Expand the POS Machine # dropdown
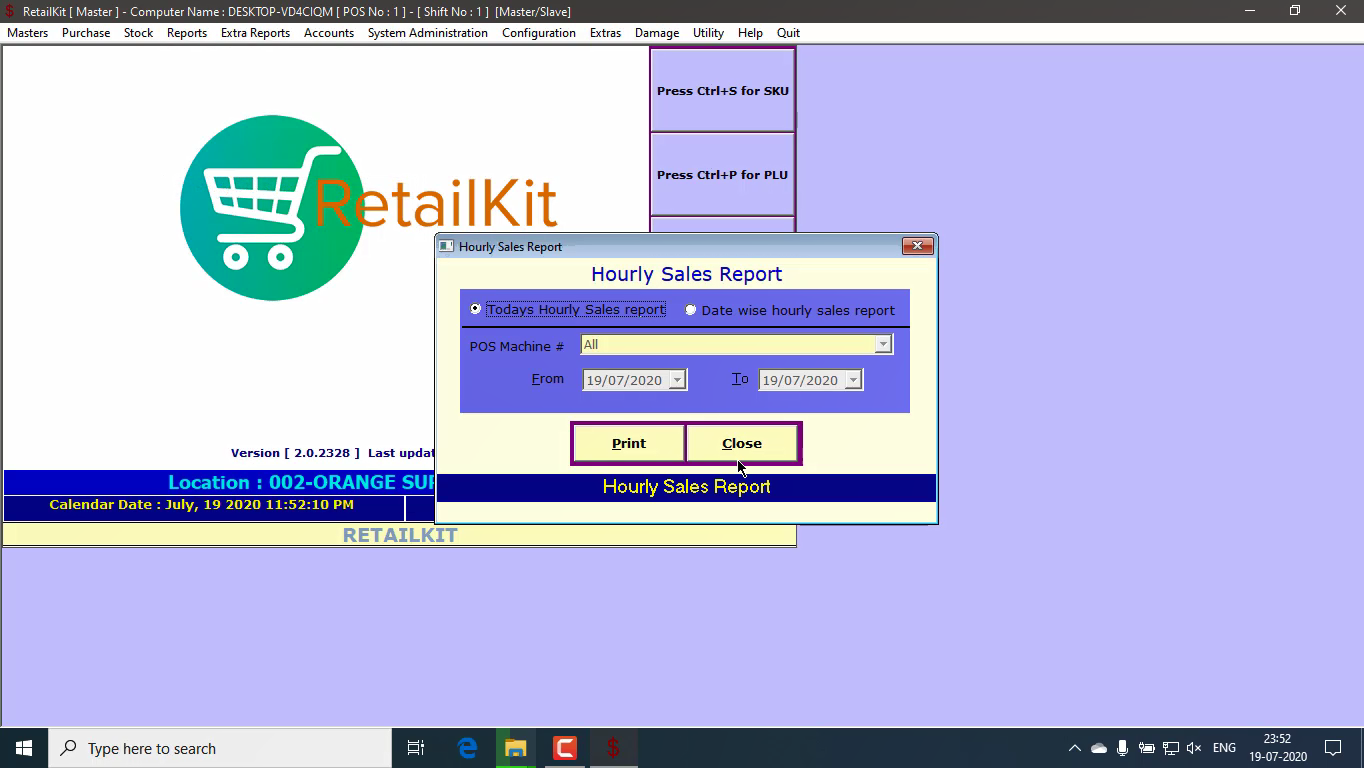This screenshot has height=768, width=1364. coord(882,344)
